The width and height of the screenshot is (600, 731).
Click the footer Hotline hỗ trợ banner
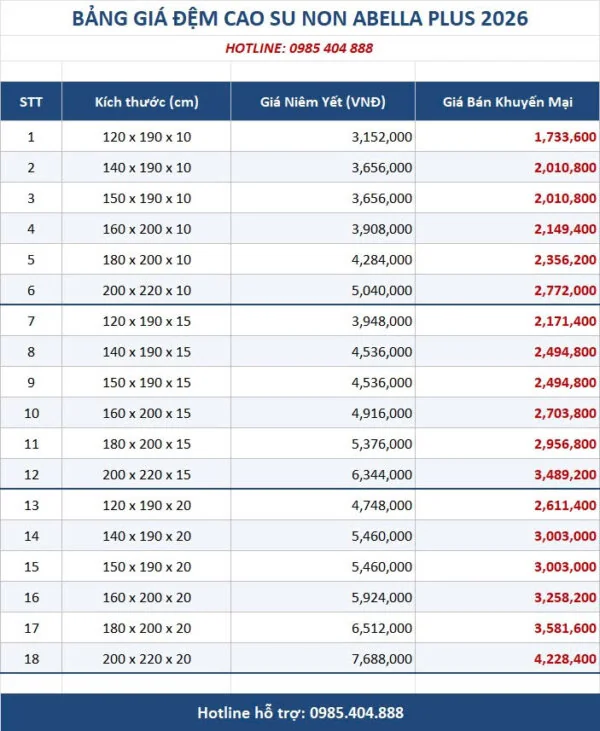tap(300, 712)
